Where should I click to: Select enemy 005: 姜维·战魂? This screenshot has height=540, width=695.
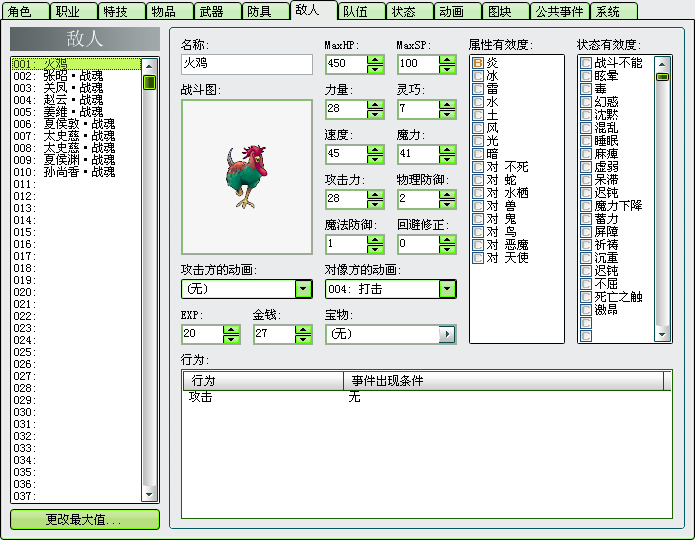coord(76,112)
